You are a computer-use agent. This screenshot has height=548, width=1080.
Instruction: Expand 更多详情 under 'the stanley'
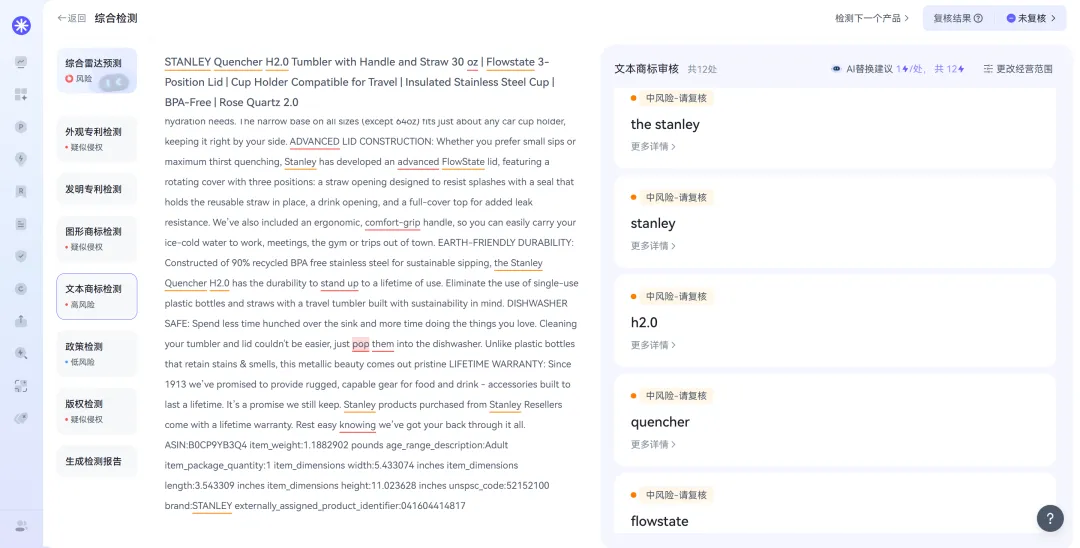(653, 147)
